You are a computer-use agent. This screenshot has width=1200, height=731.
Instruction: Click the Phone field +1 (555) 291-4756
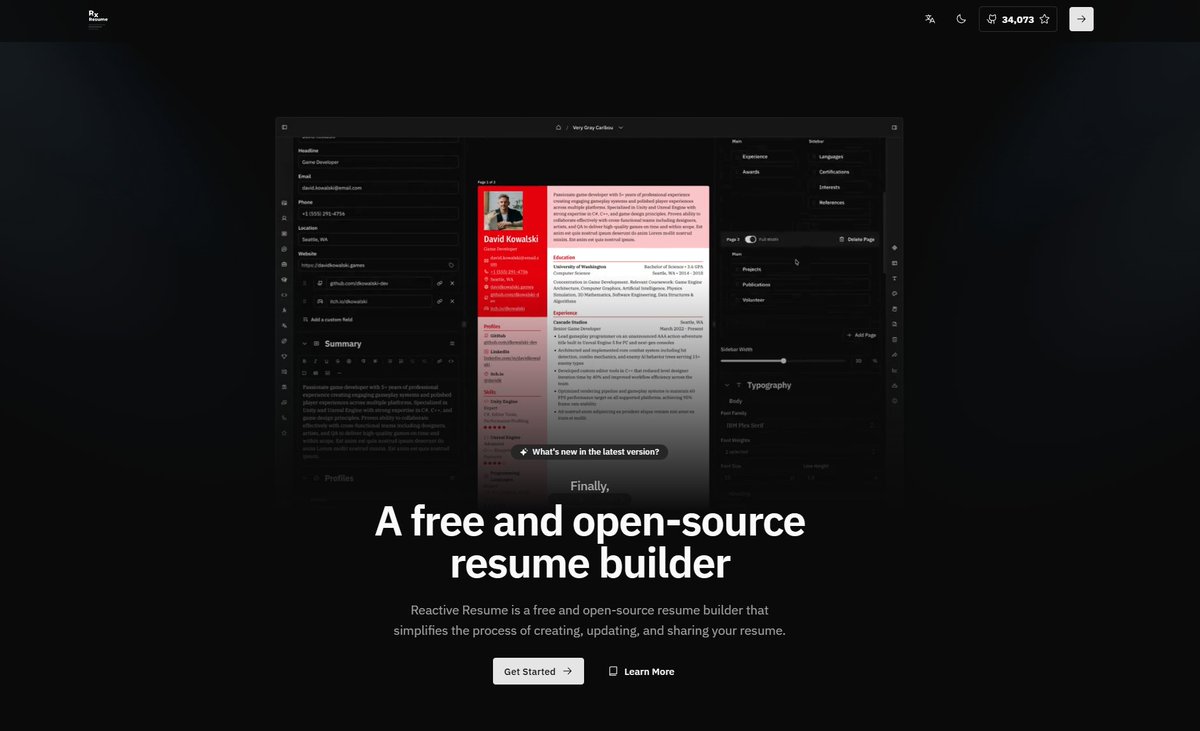tap(378, 213)
